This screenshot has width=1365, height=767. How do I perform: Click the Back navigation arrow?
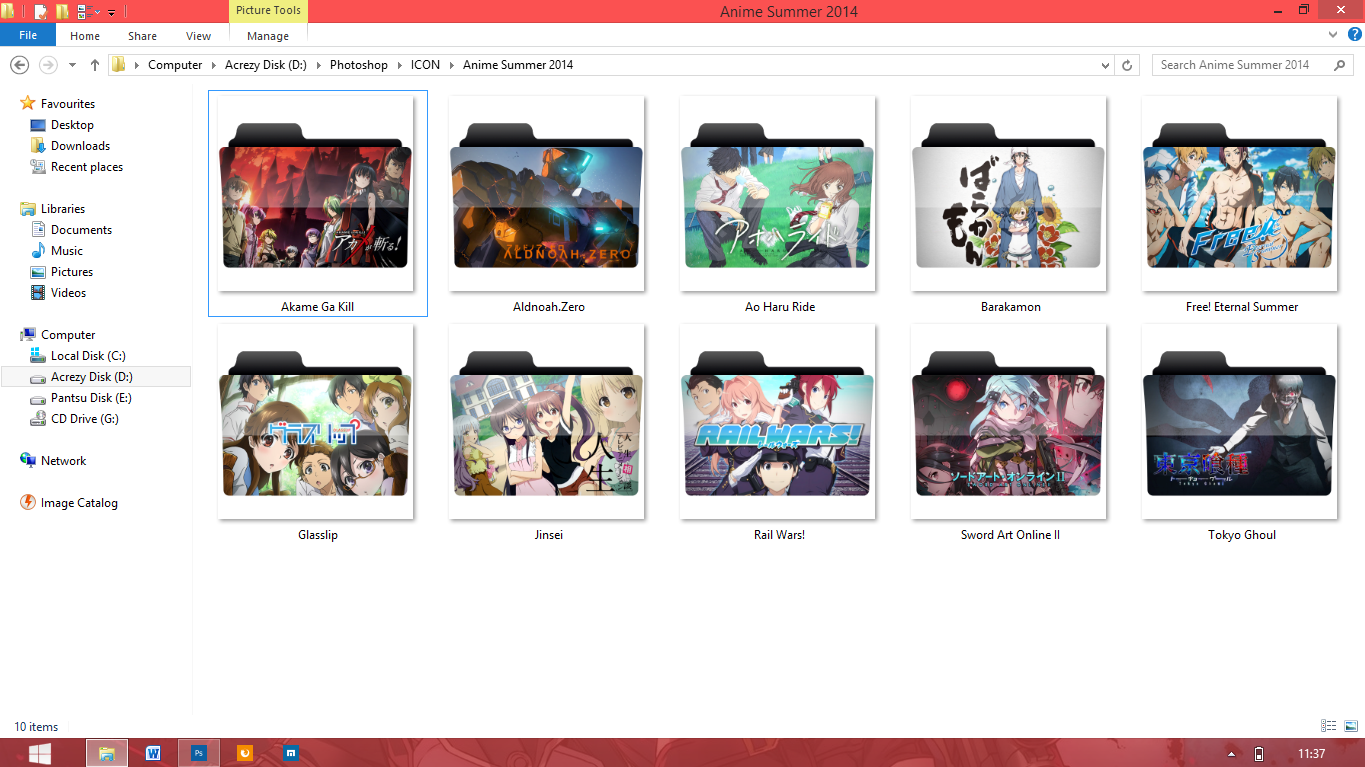coord(19,65)
